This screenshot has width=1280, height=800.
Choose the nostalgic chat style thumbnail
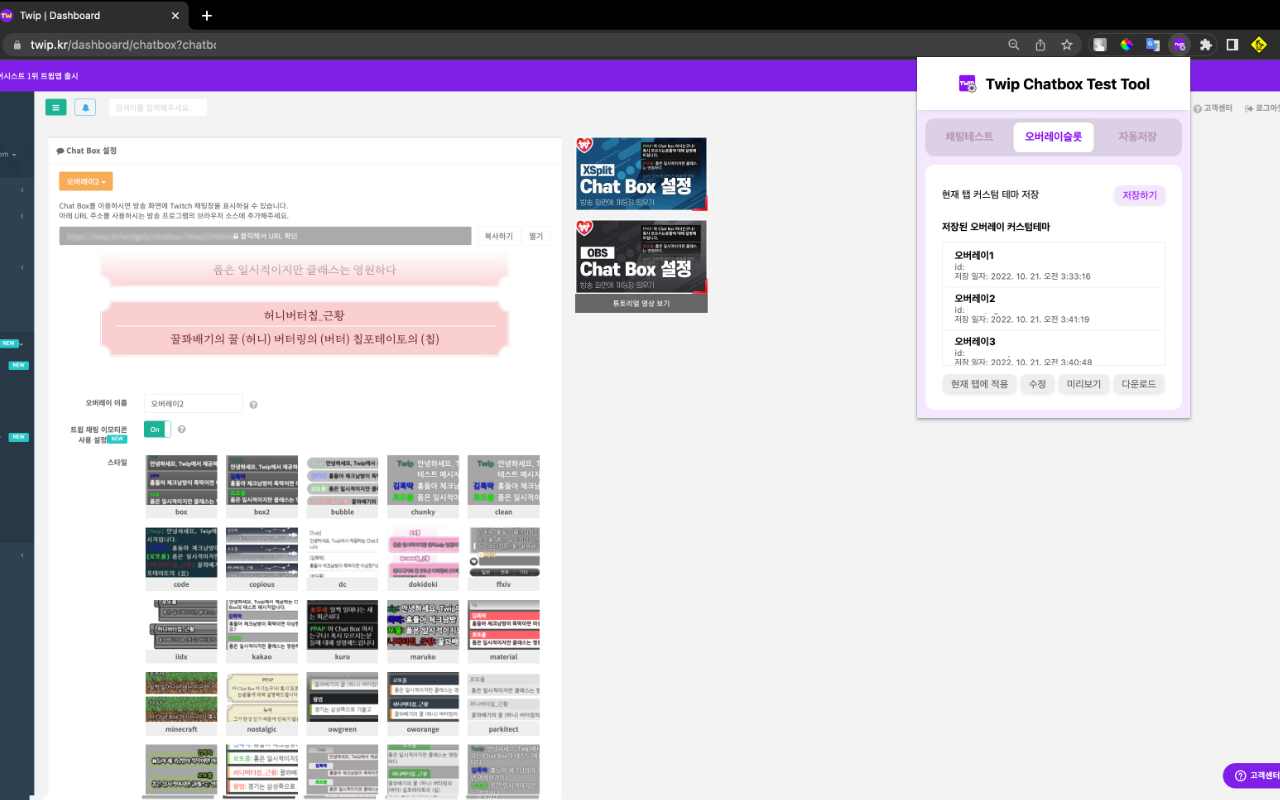[x=262, y=704]
